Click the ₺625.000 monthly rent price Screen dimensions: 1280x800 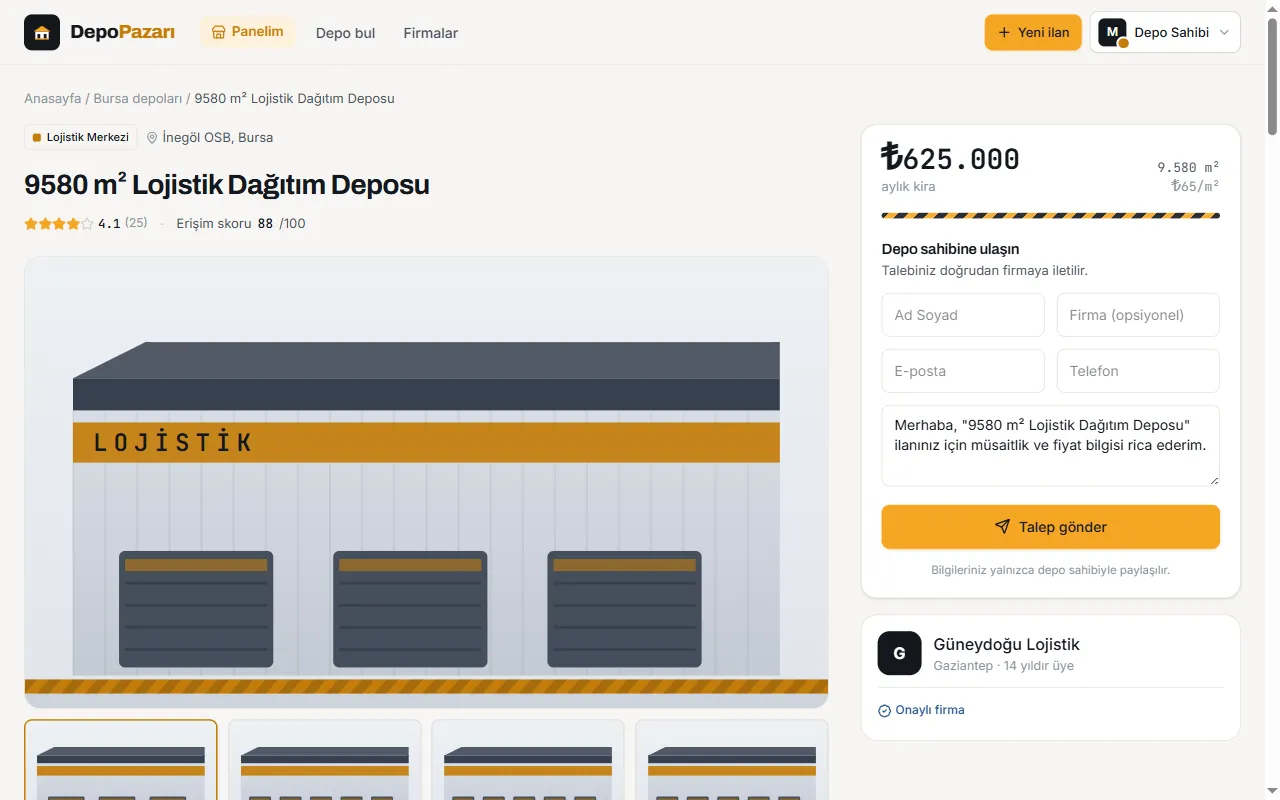coord(951,158)
